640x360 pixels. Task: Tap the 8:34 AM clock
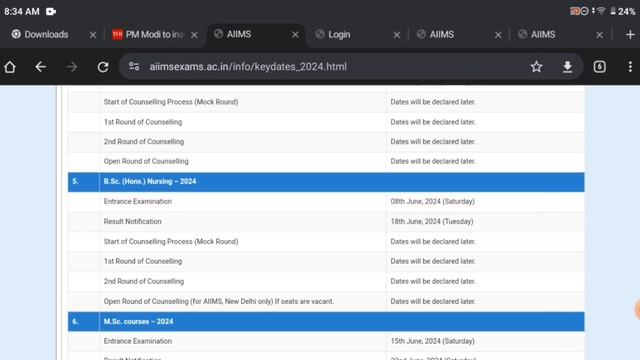(22, 11)
